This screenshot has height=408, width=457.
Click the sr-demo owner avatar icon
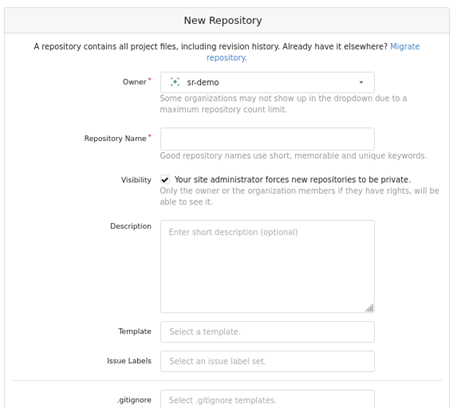coord(175,82)
